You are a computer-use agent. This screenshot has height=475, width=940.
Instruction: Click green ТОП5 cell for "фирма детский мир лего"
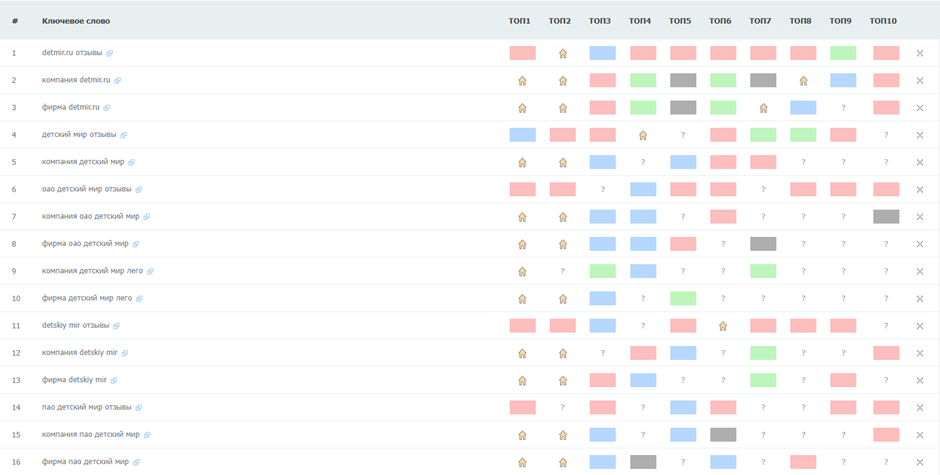[683, 298]
